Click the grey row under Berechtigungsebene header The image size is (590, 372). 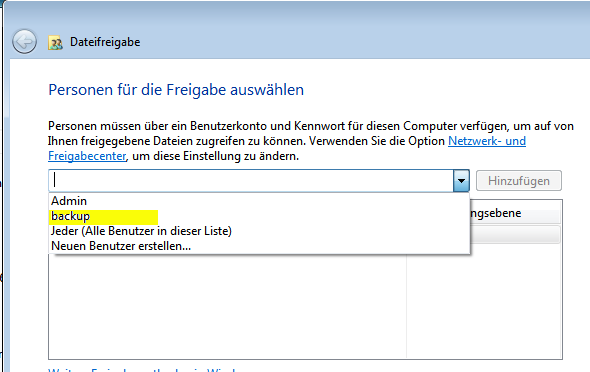[x=515, y=234]
